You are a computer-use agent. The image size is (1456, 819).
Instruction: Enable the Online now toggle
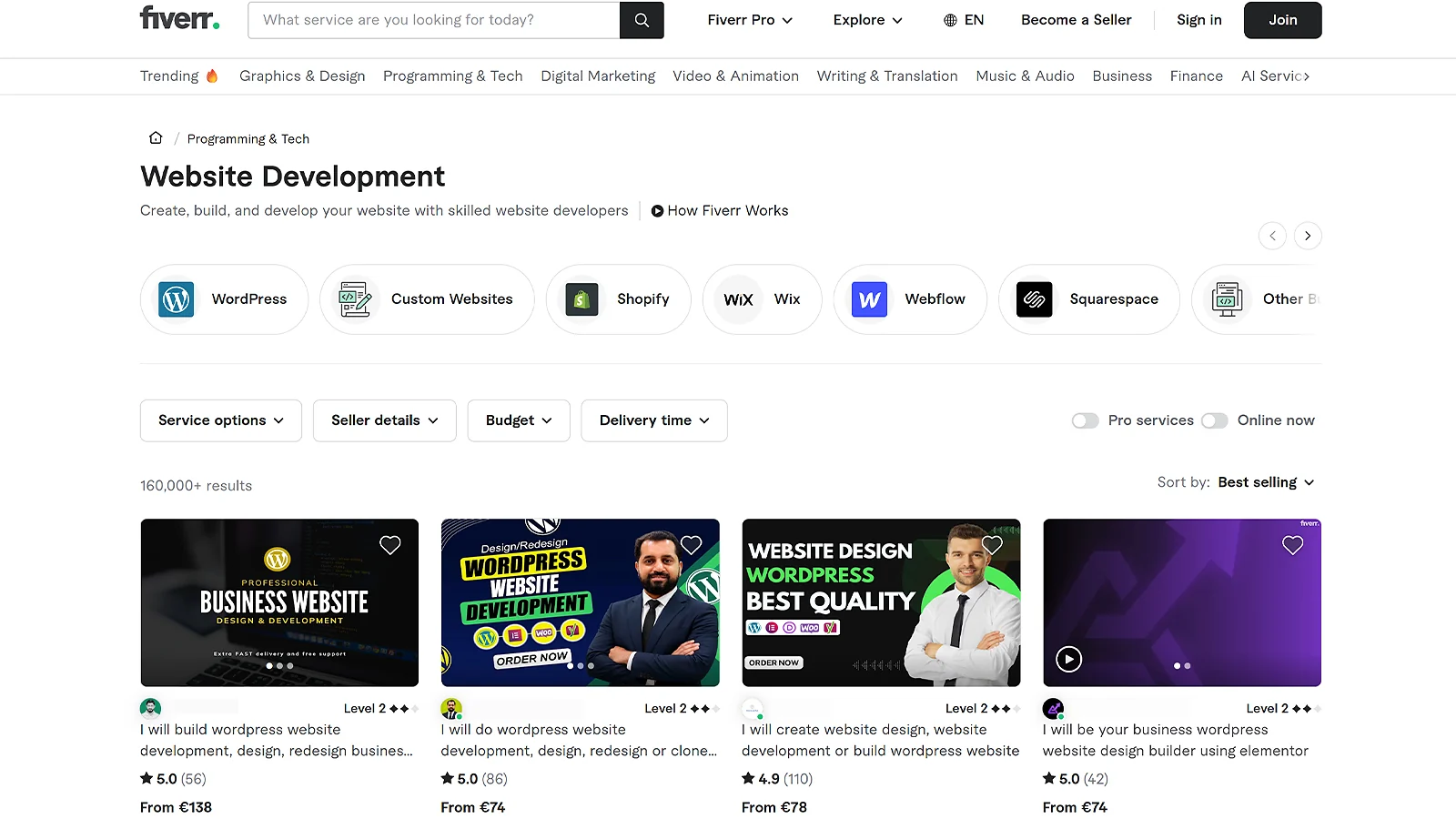(x=1214, y=420)
